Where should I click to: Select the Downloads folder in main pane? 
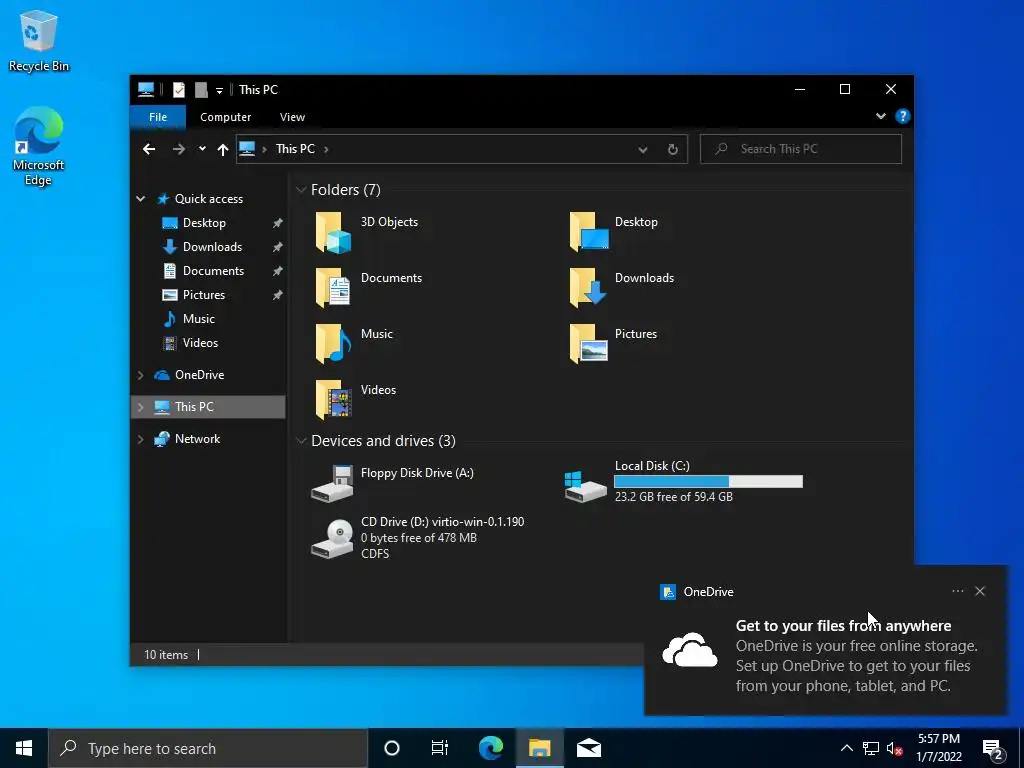[x=588, y=287]
